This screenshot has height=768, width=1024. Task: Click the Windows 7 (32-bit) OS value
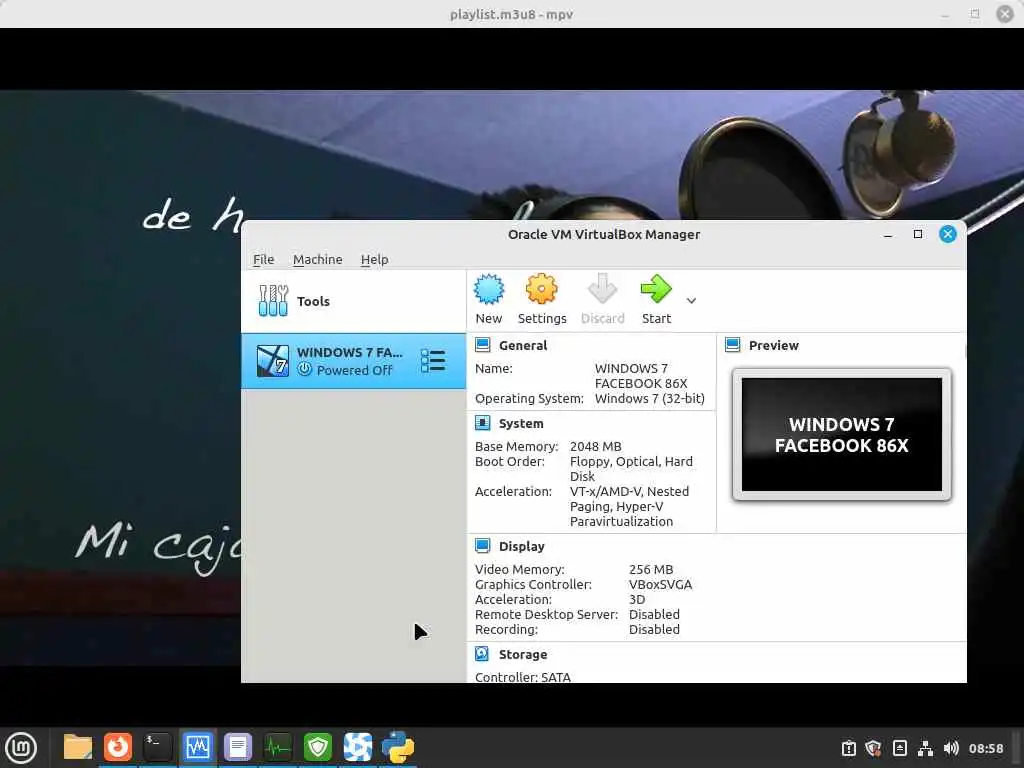pos(649,398)
